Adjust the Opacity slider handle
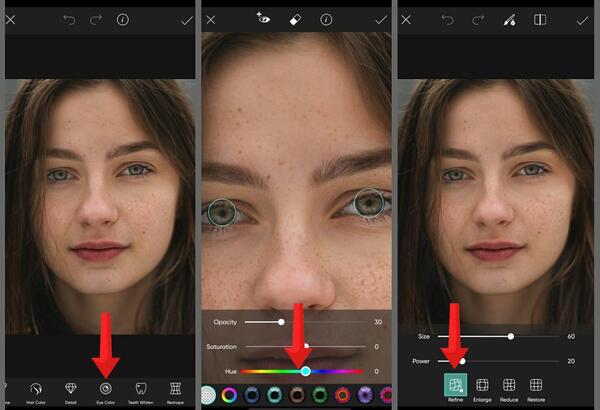This screenshot has width=600, height=410. coord(281,322)
